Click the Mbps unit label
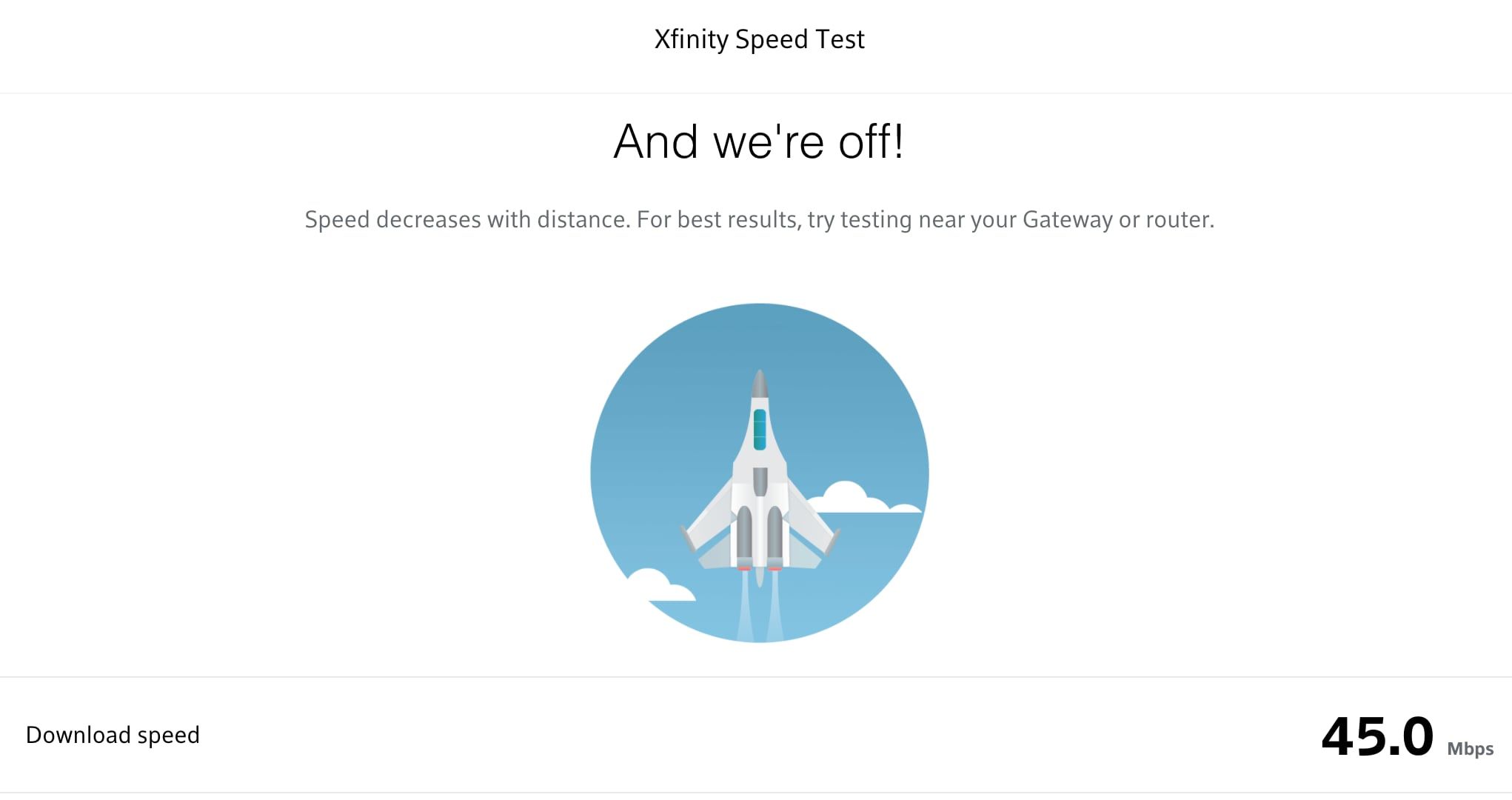This screenshot has height=800, width=1512. (1470, 749)
